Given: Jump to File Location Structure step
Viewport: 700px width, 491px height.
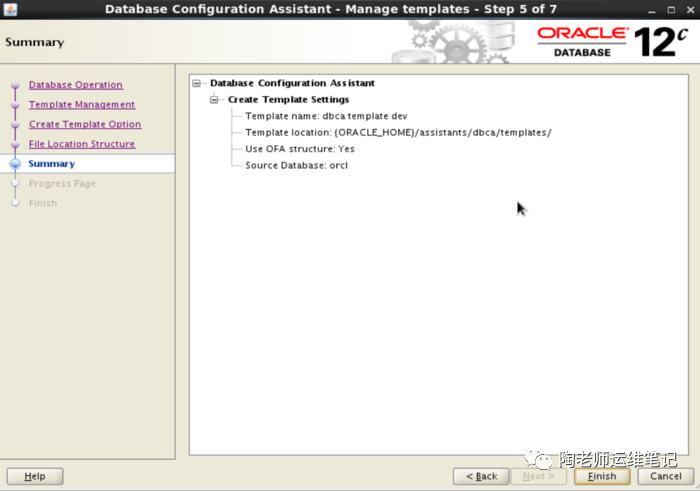Looking at the screenshot, I should point(82,144).
